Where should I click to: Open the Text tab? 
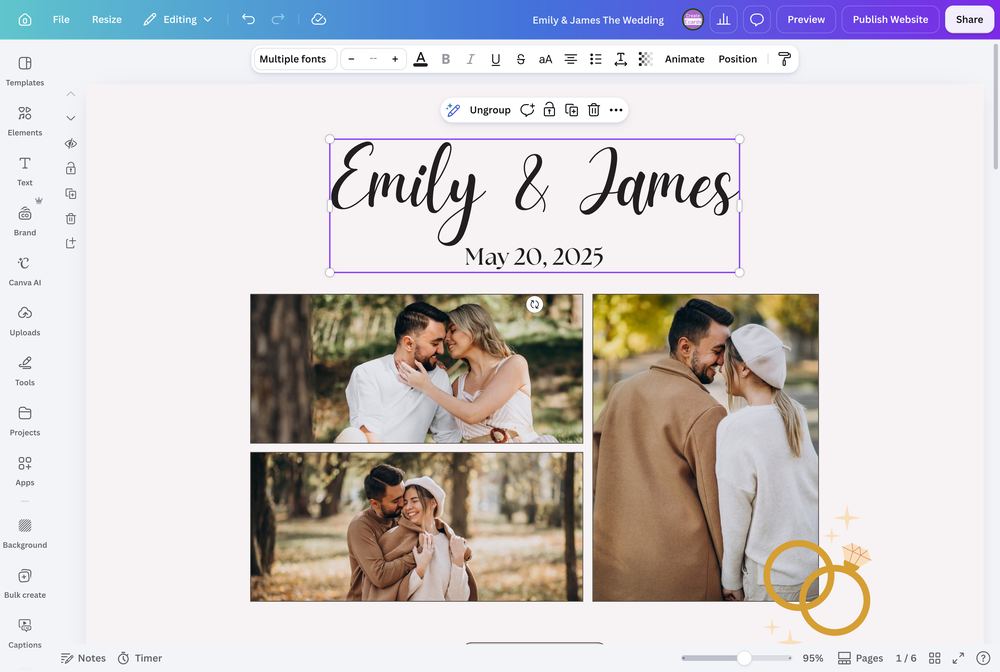[x=25, y=171]
